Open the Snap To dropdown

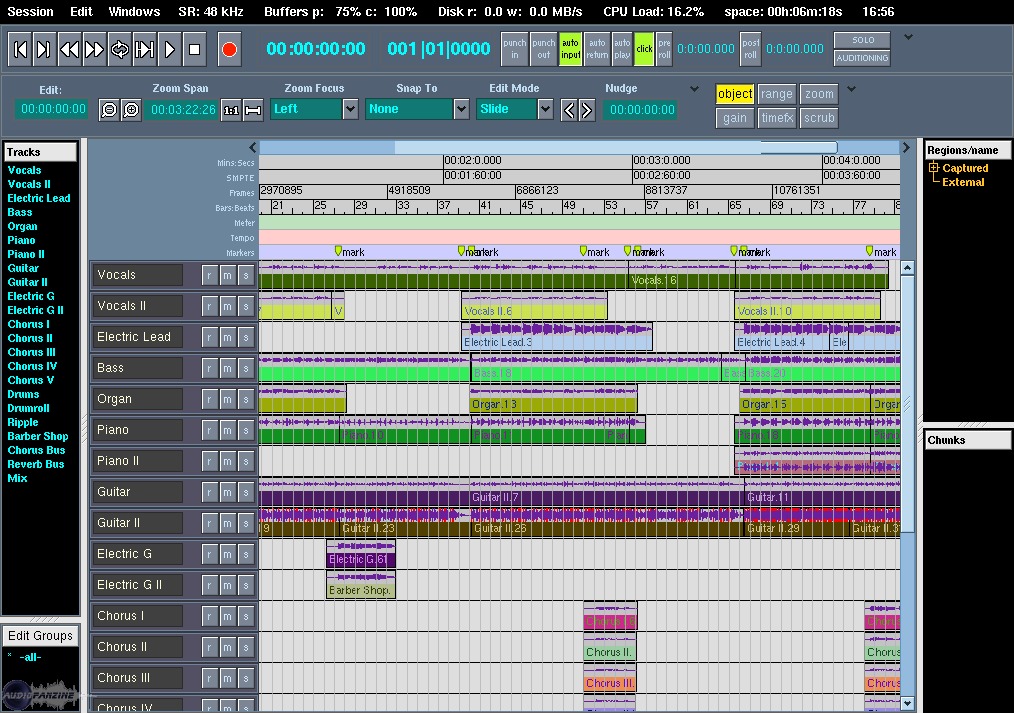[x=461, y=110]
